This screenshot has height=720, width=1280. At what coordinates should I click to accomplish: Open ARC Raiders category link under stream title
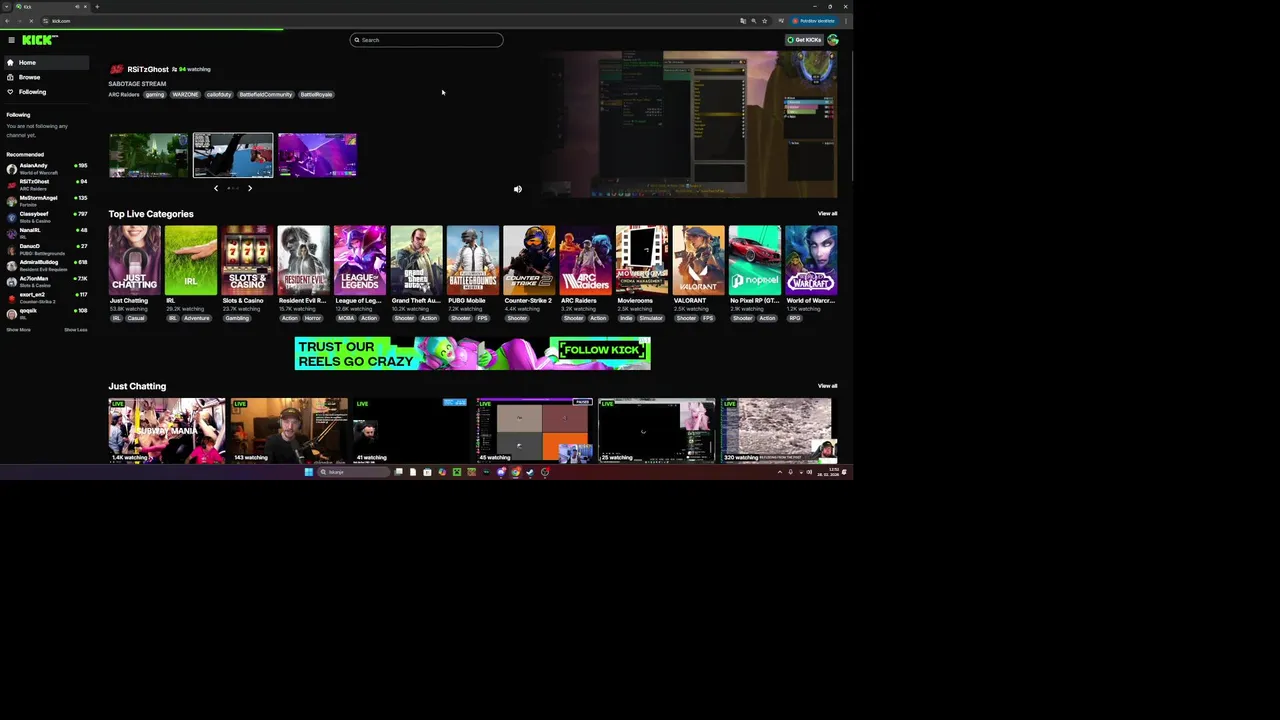pyautogui.click(x=124, y=95)
